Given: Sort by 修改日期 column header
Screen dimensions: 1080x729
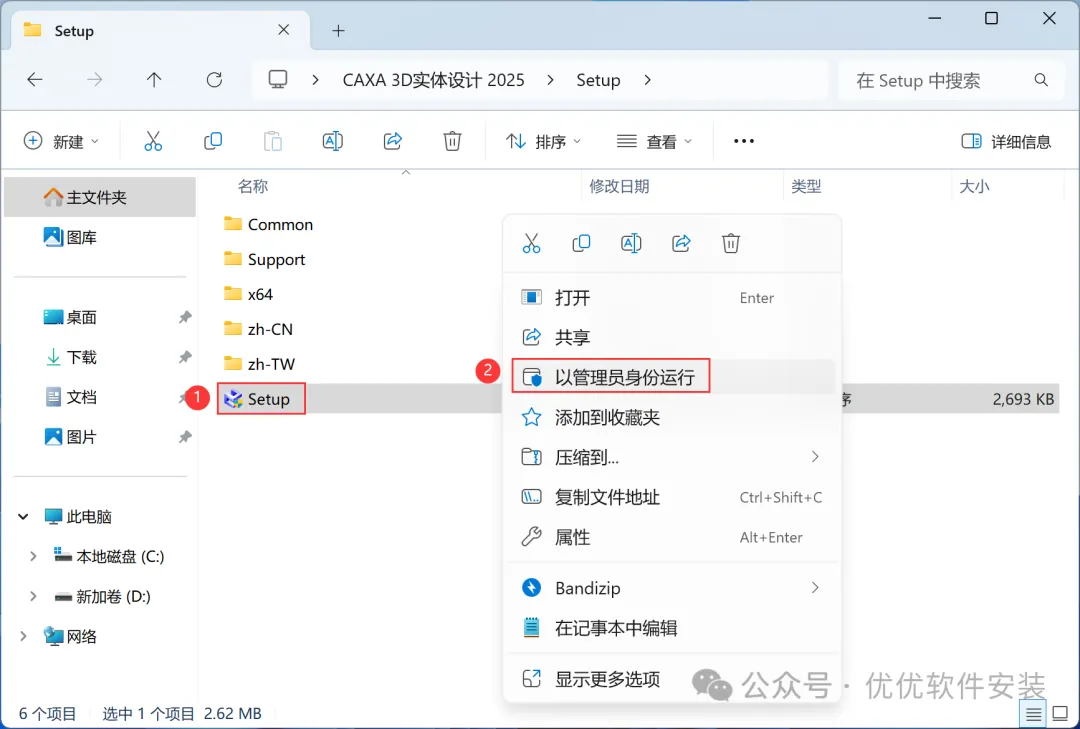Looking at the screenshot, I should click(x=619, y=186).
